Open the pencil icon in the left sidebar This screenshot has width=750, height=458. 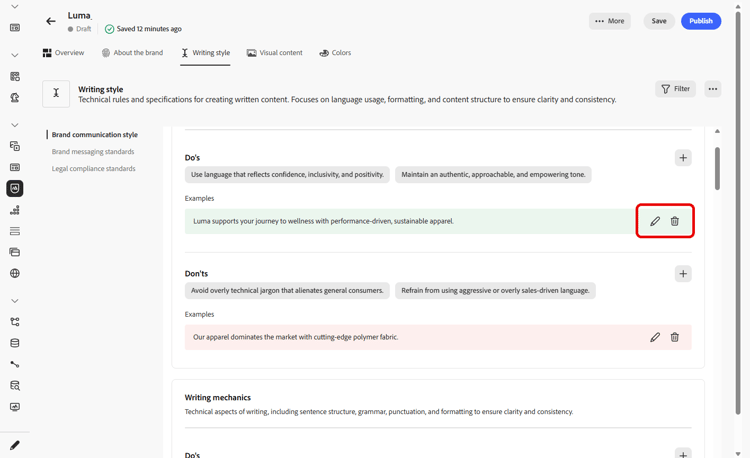pos(15,445)
